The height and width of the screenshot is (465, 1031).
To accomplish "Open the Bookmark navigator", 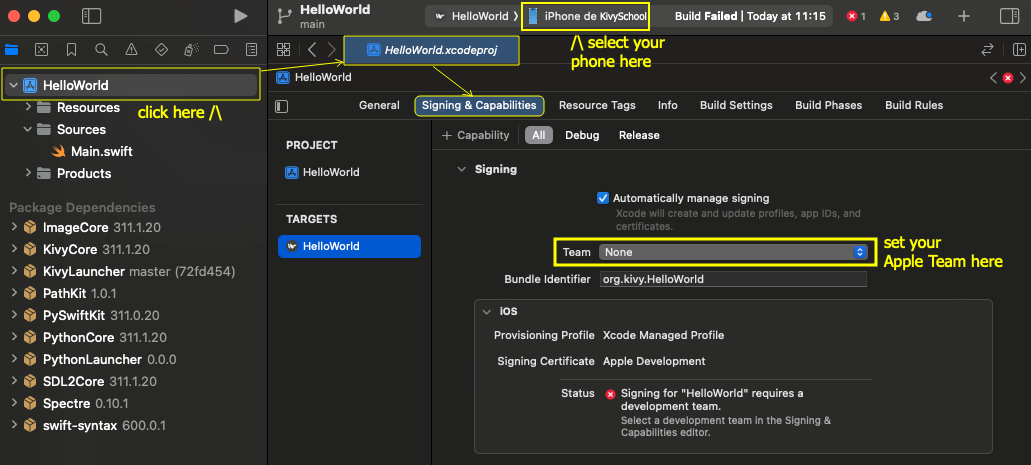I will tap(72, 49).
